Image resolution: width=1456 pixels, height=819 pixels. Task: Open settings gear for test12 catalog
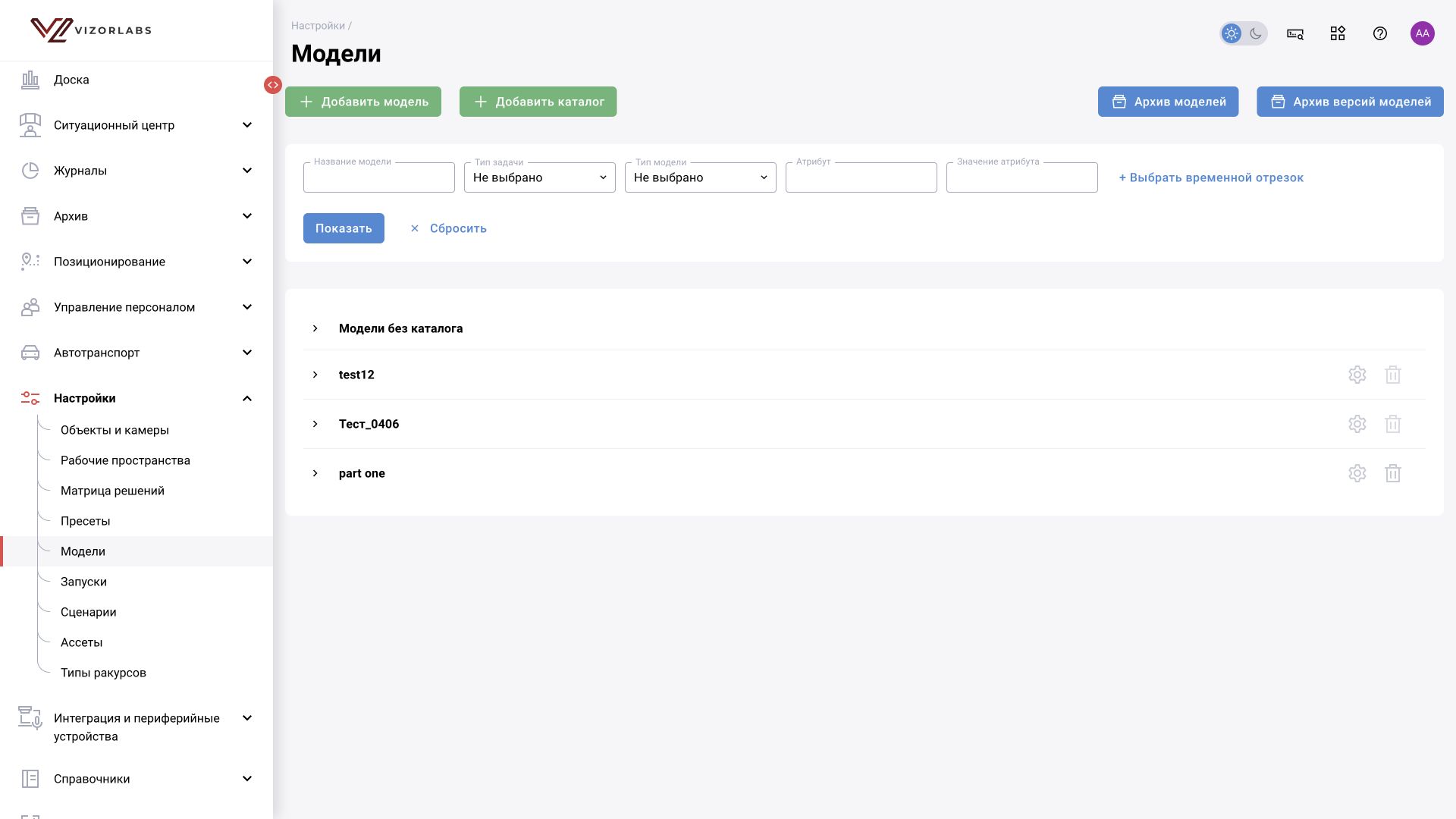tap(1357, 375)
